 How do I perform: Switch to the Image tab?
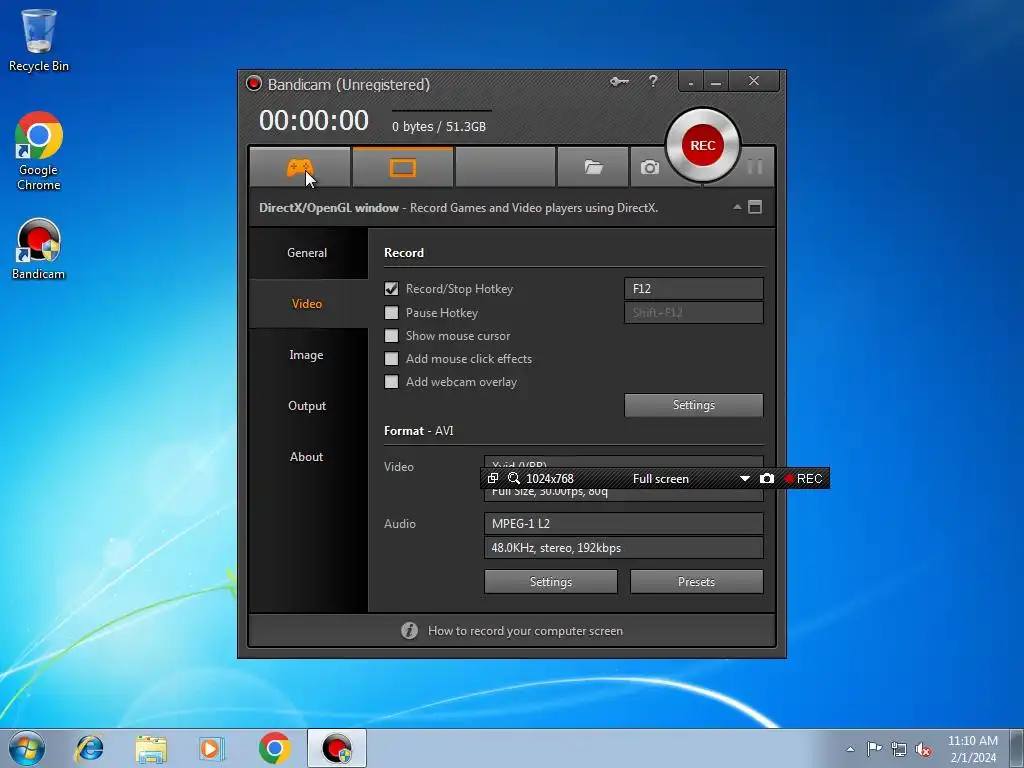(x=307, y=355)
